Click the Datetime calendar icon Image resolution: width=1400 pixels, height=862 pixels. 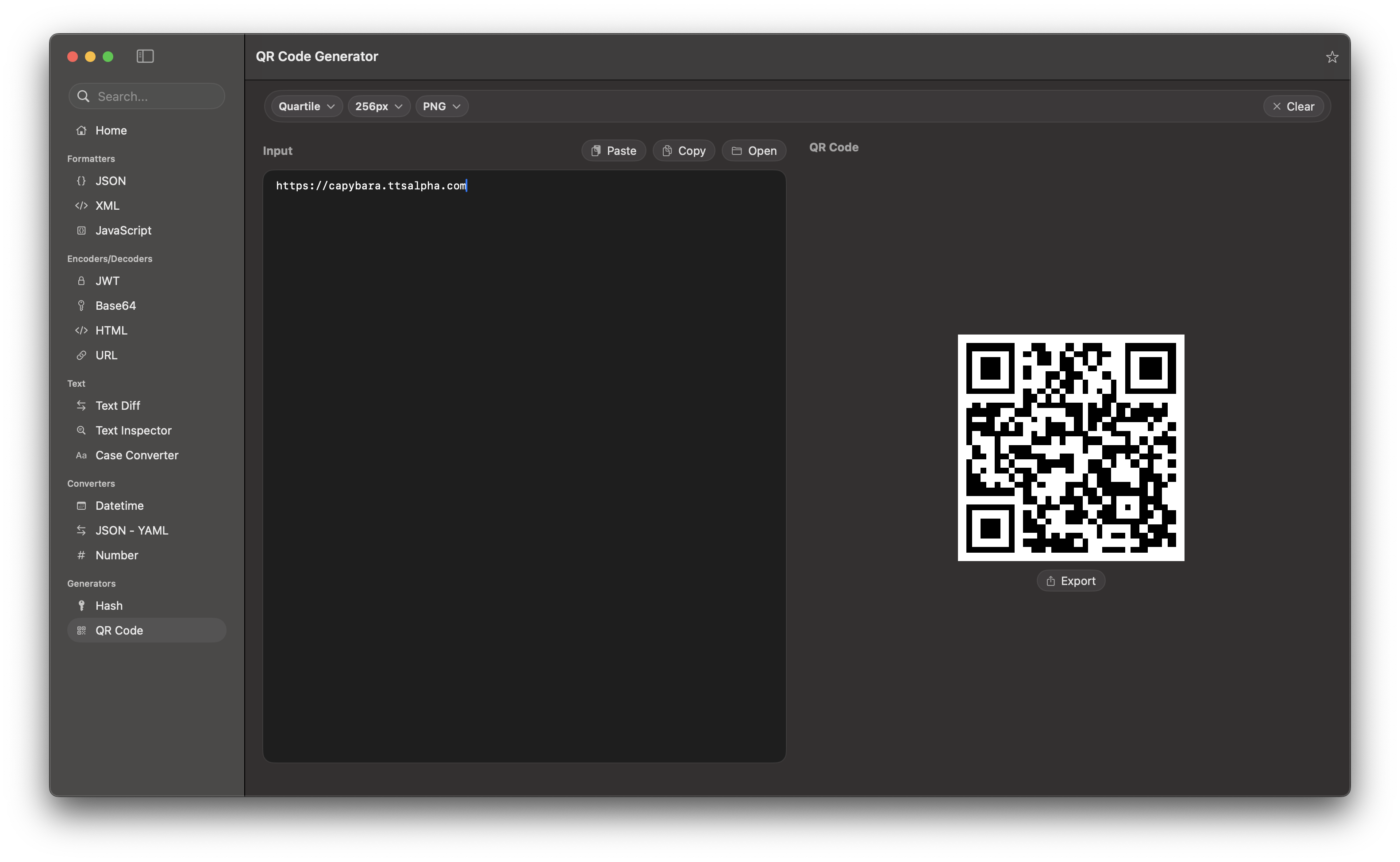81,506
